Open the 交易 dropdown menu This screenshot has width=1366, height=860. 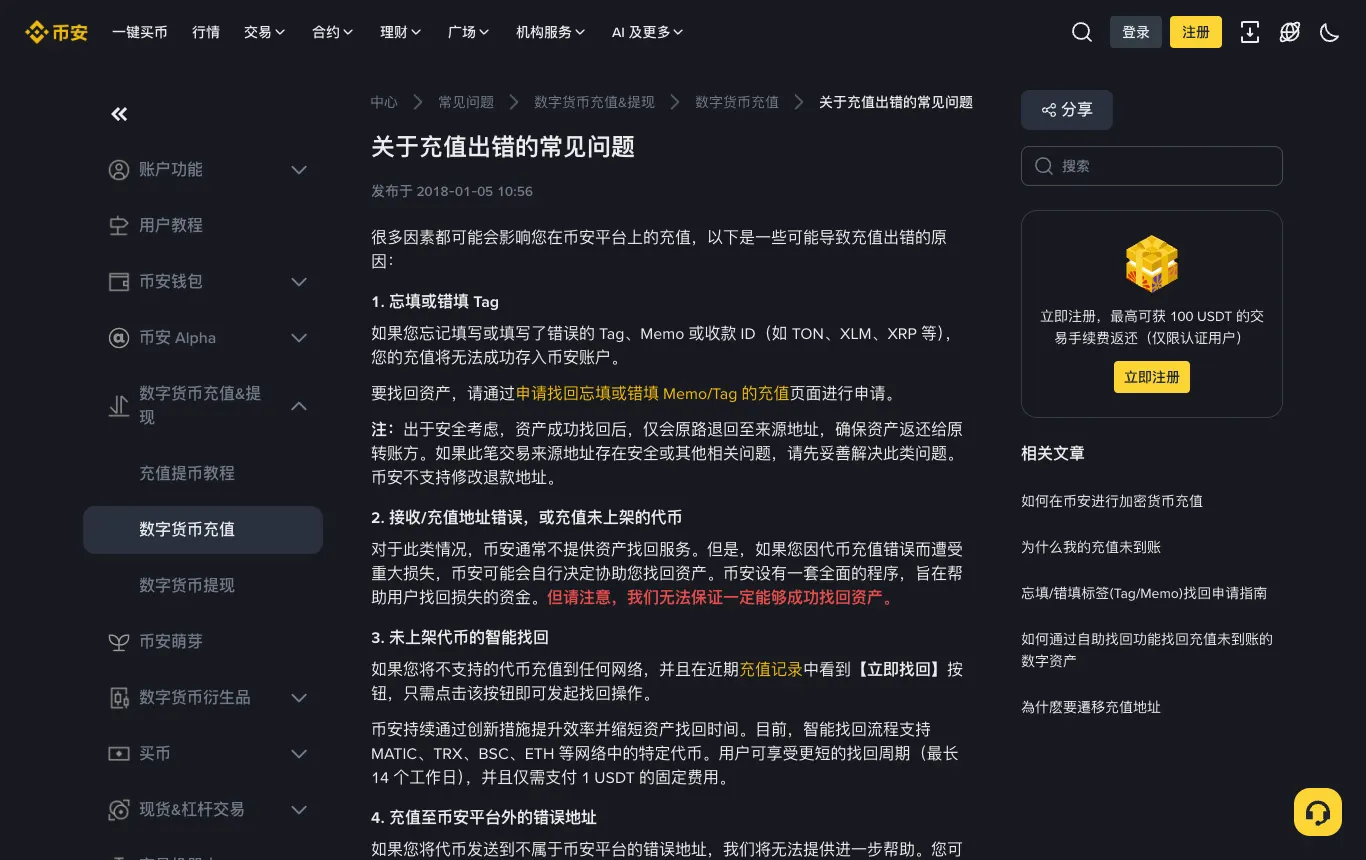[x=265, y=32]
